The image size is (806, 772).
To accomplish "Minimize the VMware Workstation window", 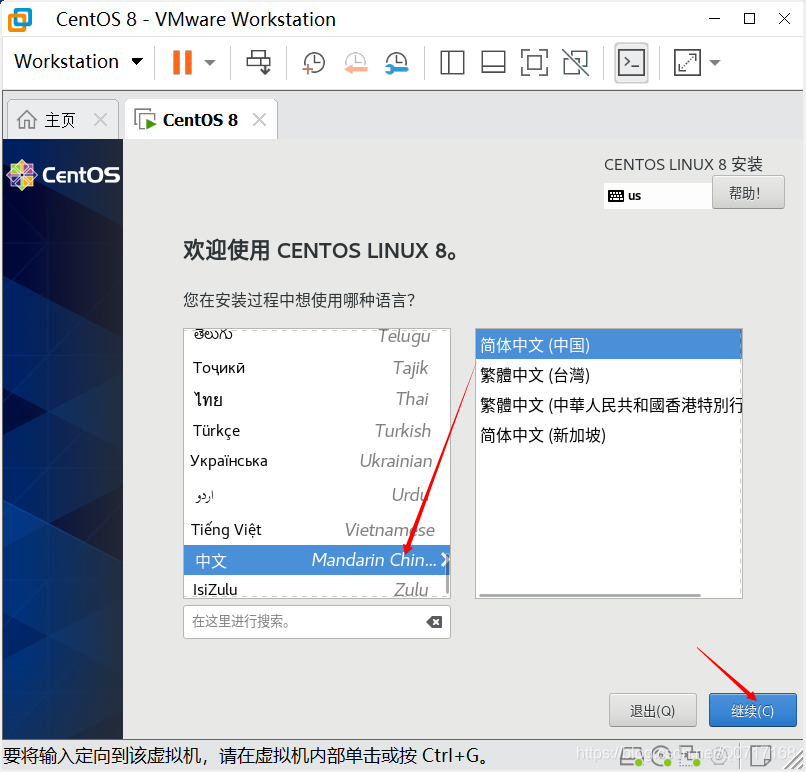I will pyautogui.click(x=715, y=19).
